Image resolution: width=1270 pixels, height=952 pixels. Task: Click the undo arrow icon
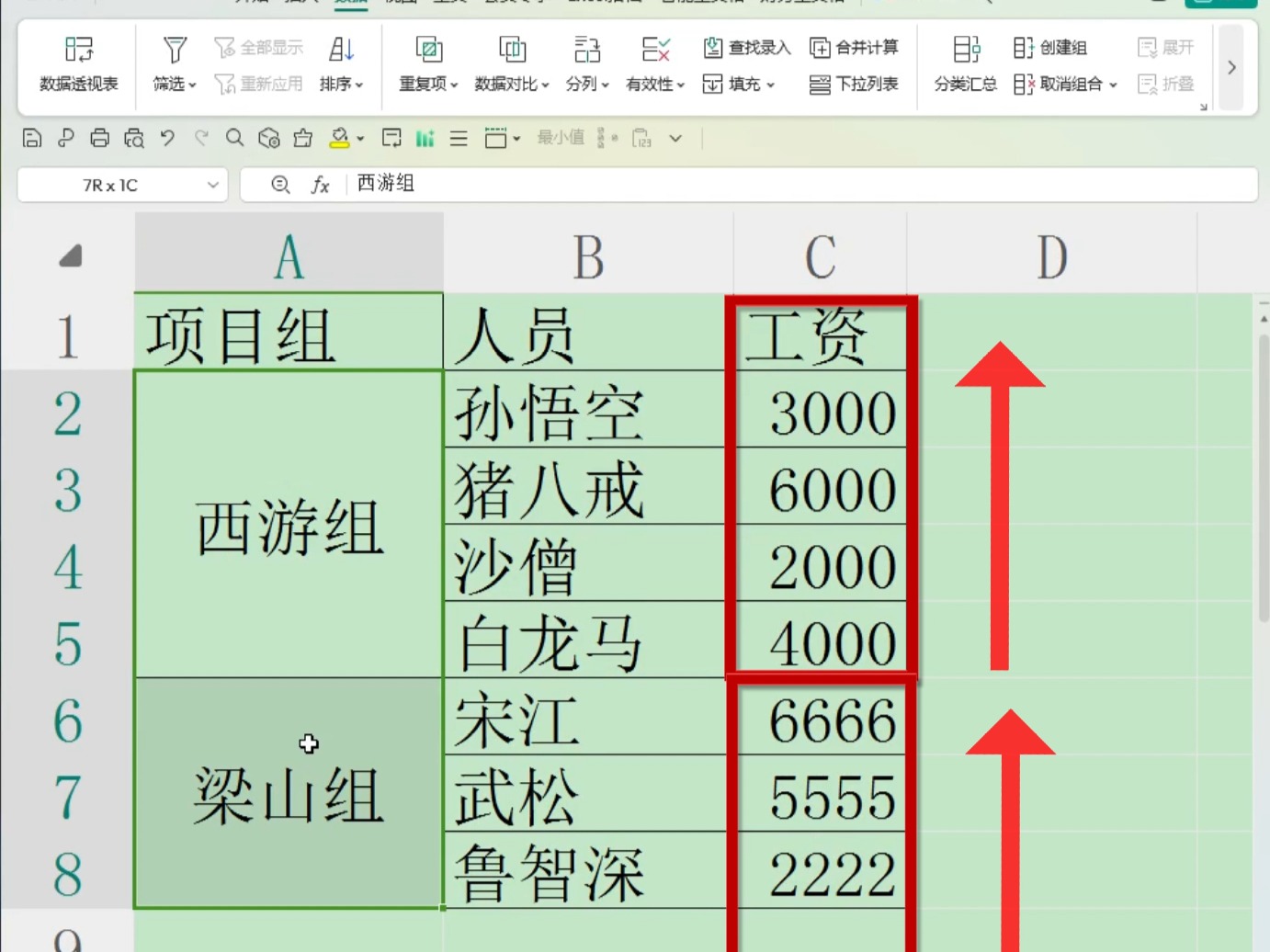[167, 138]
